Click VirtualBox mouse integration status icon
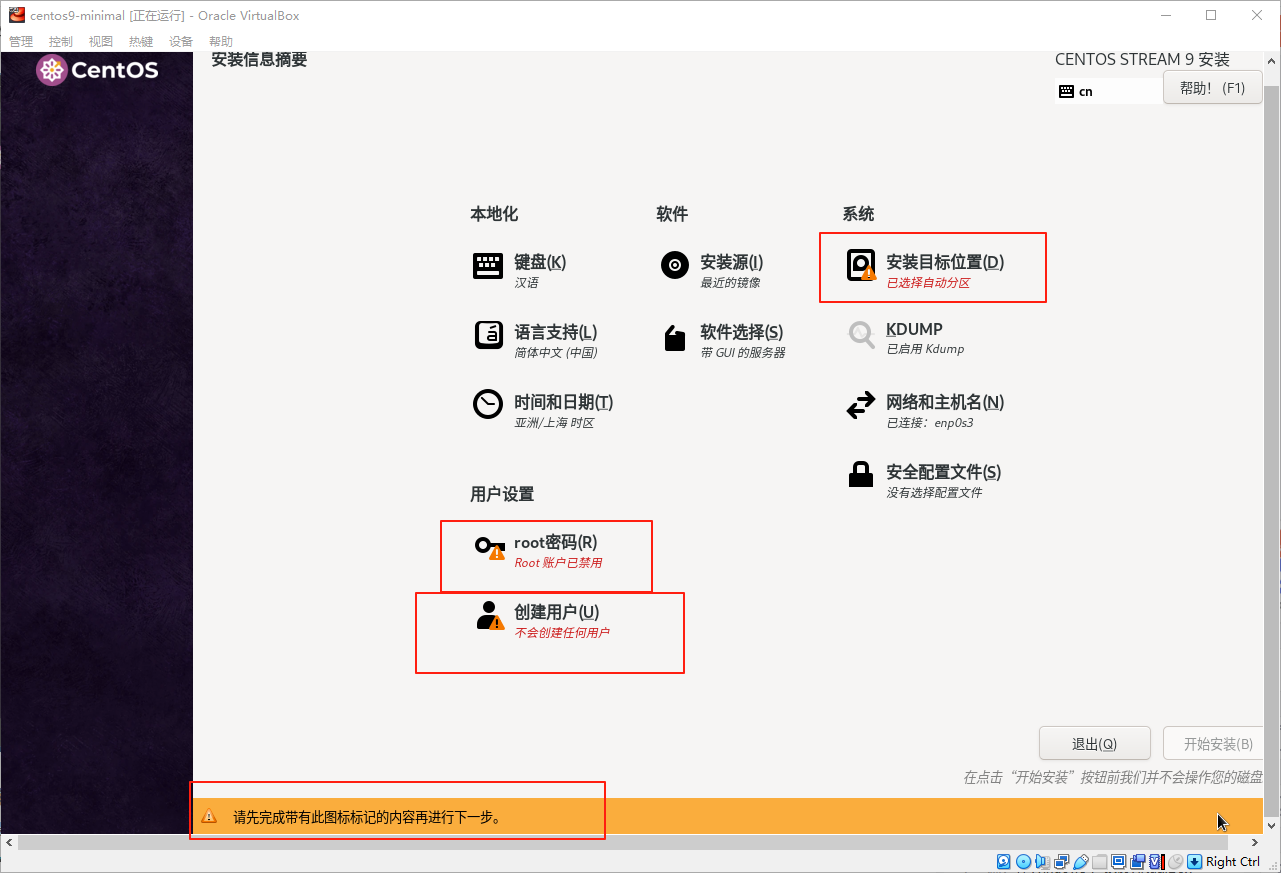This screenshot has height=873, width=1281. coord(1175,861)
